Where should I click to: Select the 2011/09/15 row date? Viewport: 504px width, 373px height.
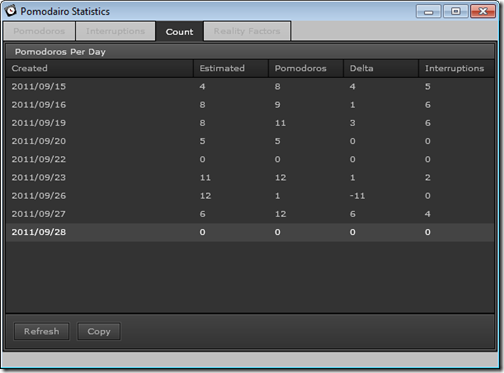point(39,87)
